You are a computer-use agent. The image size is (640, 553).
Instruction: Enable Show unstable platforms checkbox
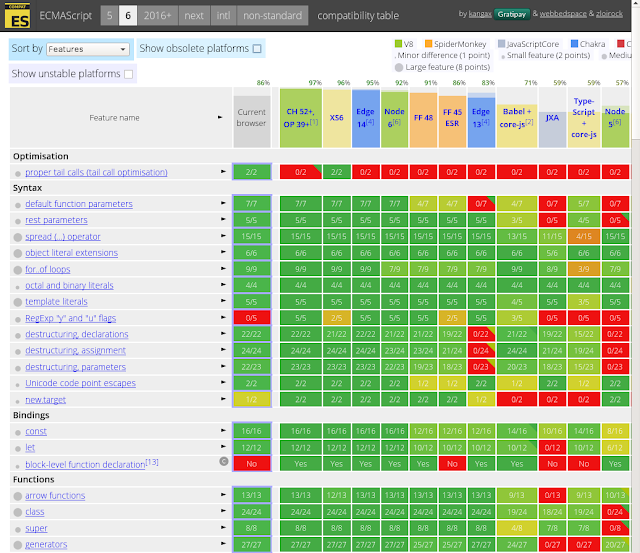(129, 74)
